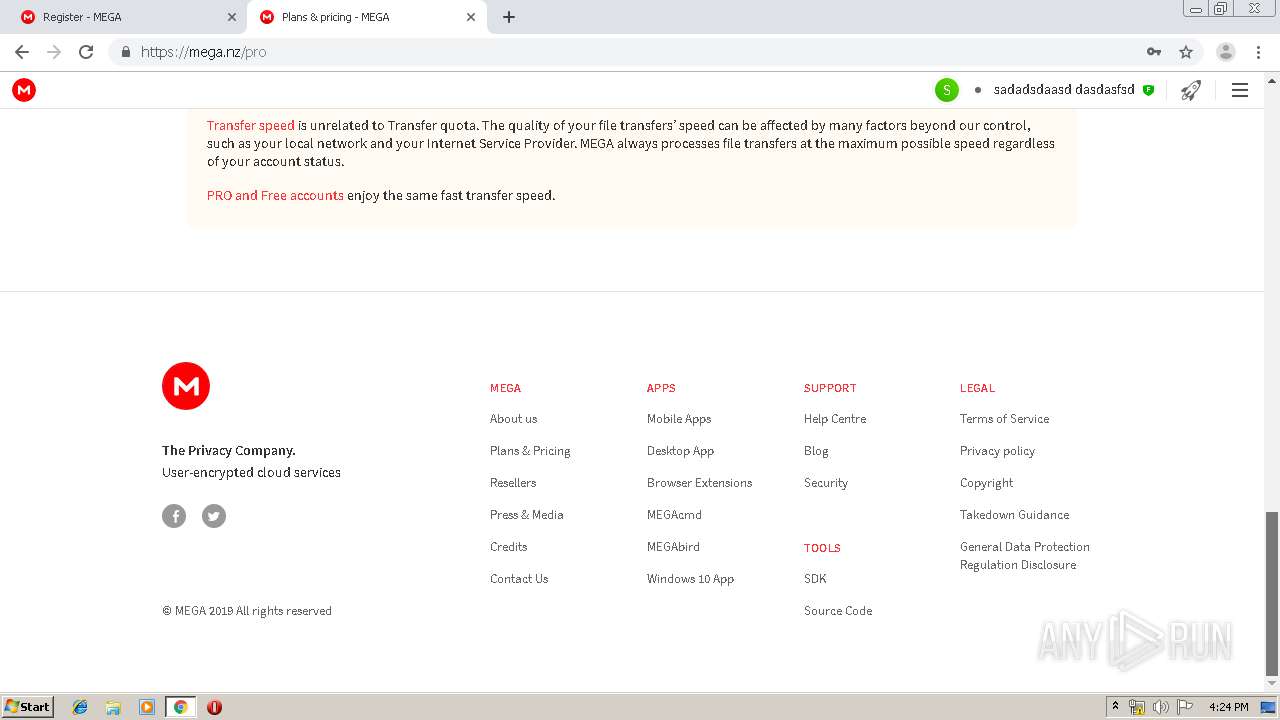Open the Privacy policy link
This screenshot has width=1280, height=720.
point(998,451)
